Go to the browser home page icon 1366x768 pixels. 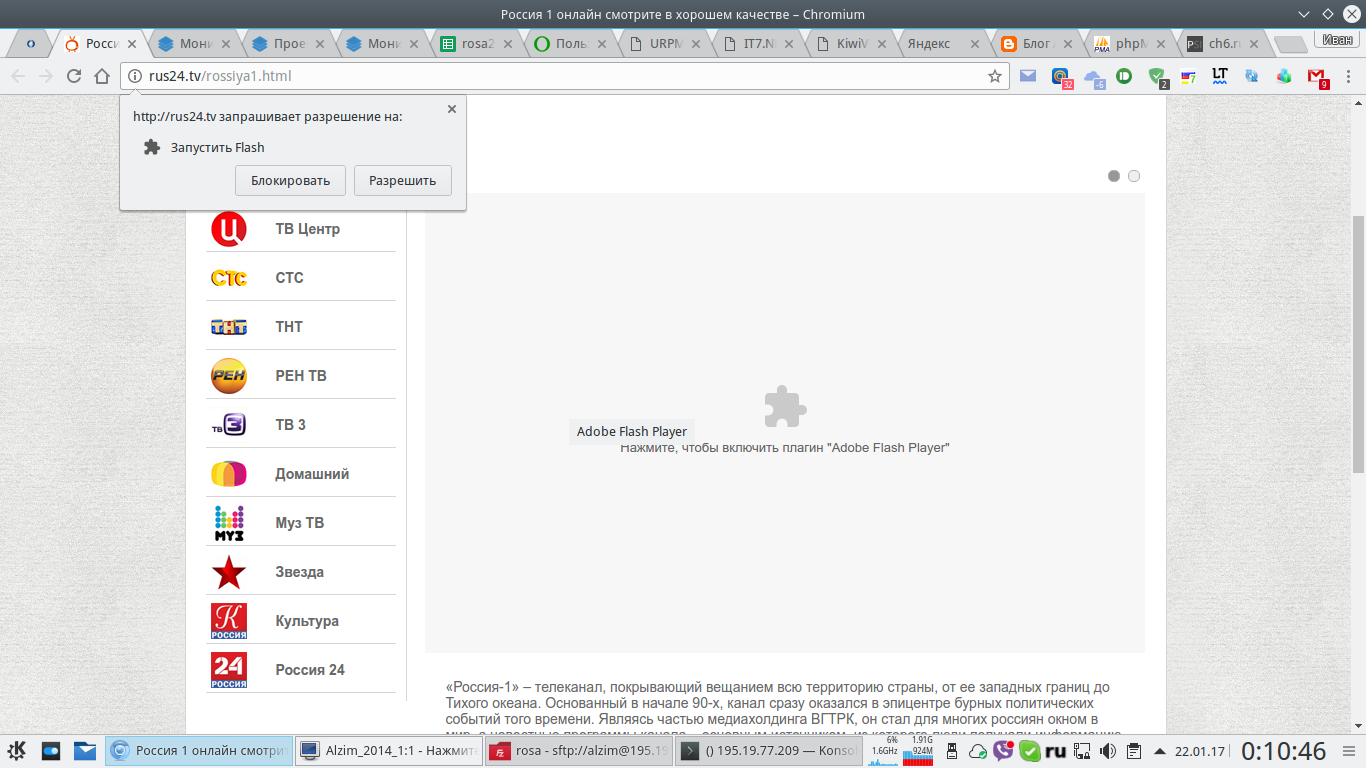[102, 76]
